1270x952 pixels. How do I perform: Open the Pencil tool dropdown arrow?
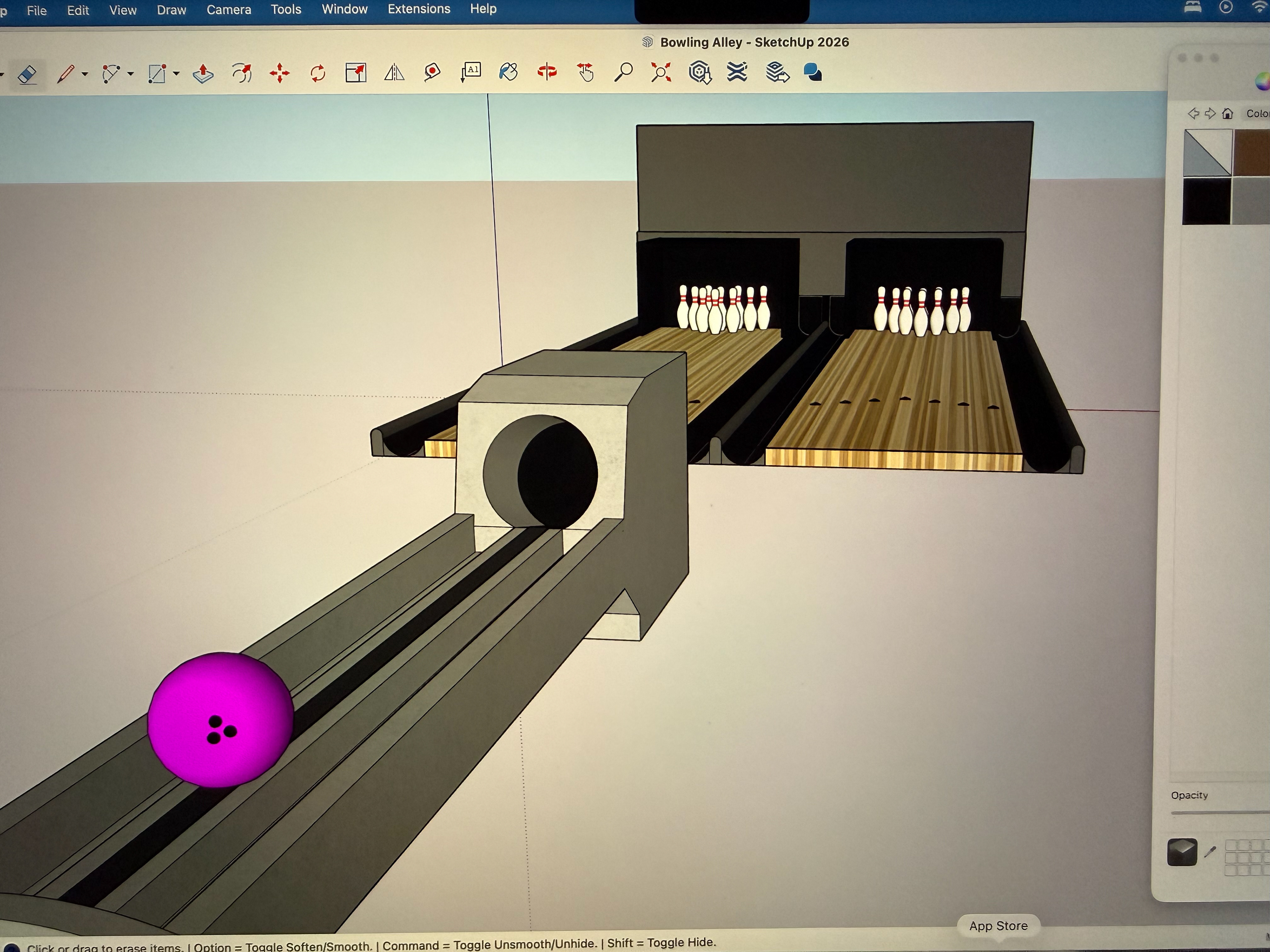pos(85,74)
